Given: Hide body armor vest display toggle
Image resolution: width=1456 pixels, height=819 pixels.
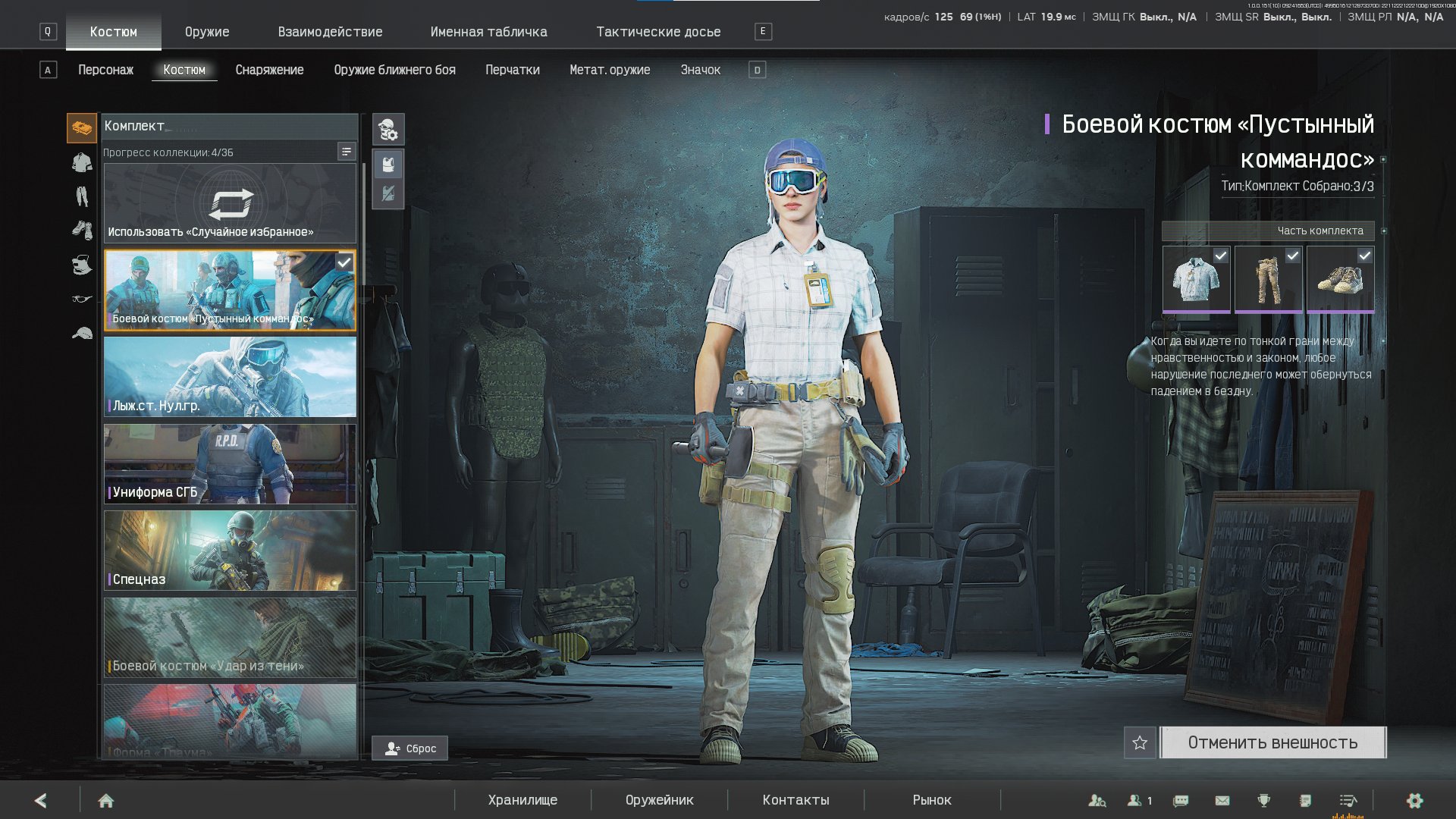Looking at the screenshot, I should (388, 194).
